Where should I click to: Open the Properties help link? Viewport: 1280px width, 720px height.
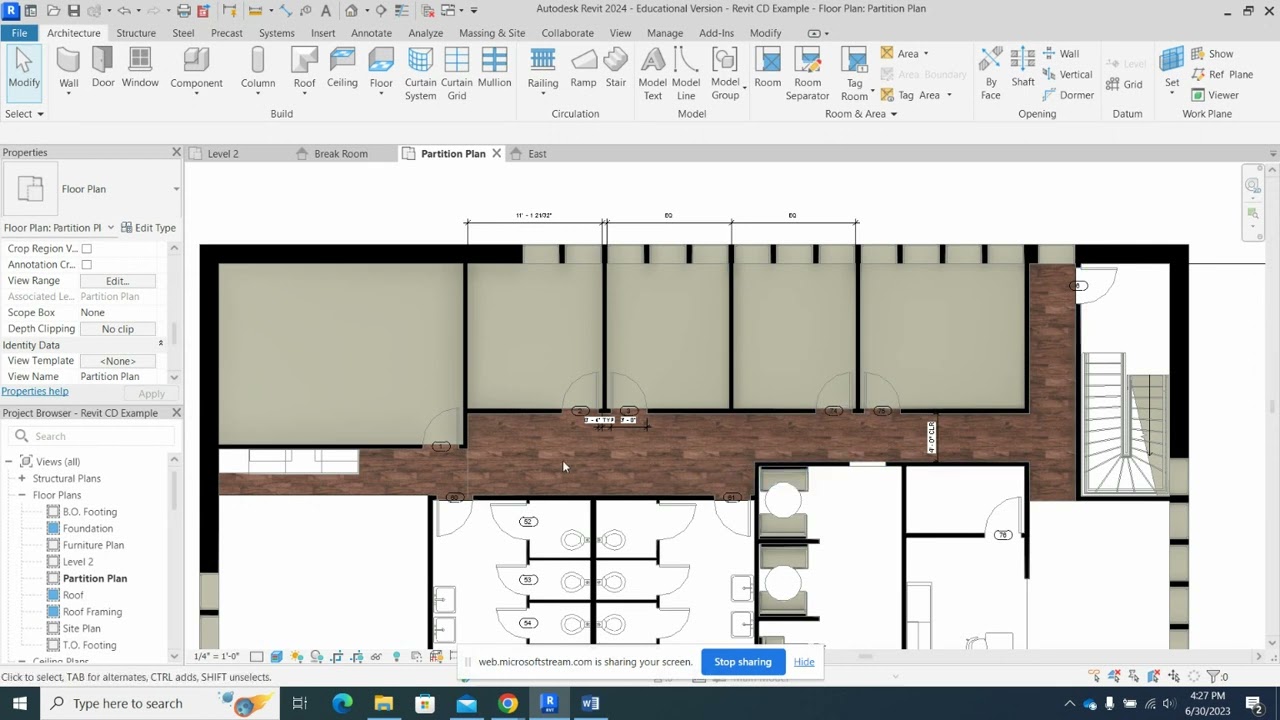[x=35, y=392]
